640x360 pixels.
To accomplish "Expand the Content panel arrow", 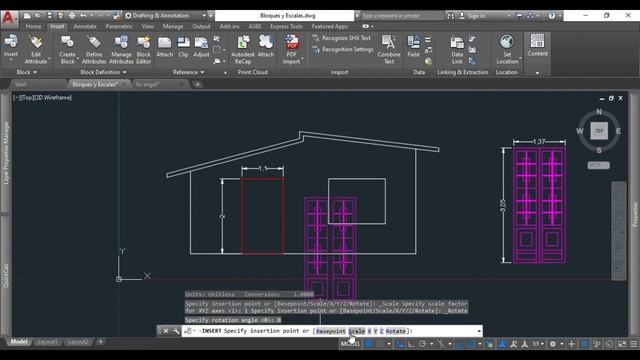I will (x=537, y=73).
